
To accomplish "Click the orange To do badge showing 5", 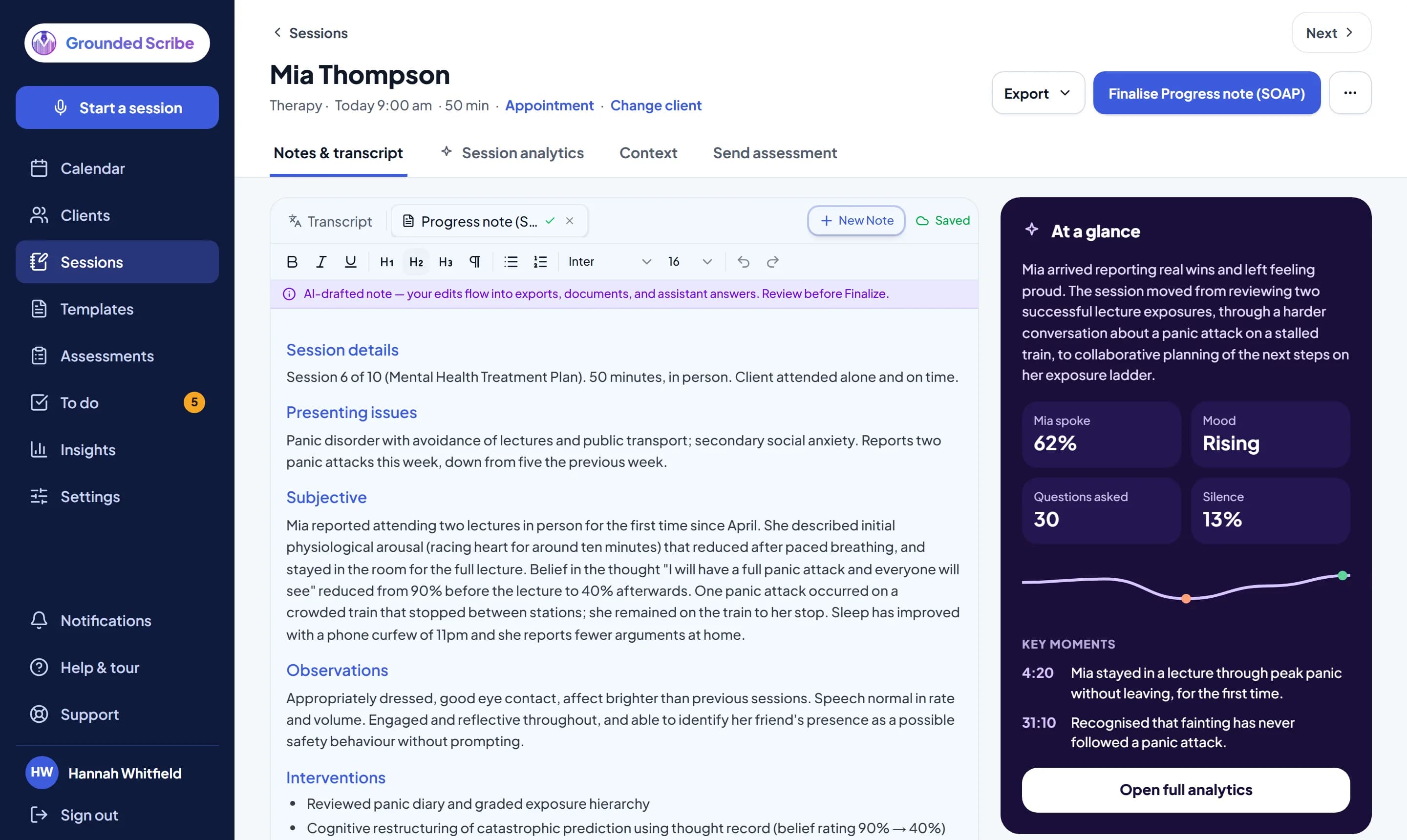I will point(194,402).
